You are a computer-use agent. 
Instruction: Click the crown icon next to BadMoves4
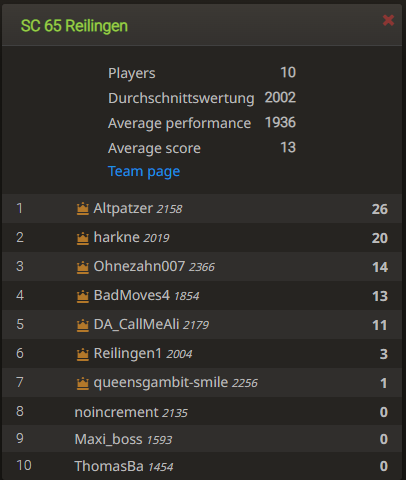(x=83, y=296)
